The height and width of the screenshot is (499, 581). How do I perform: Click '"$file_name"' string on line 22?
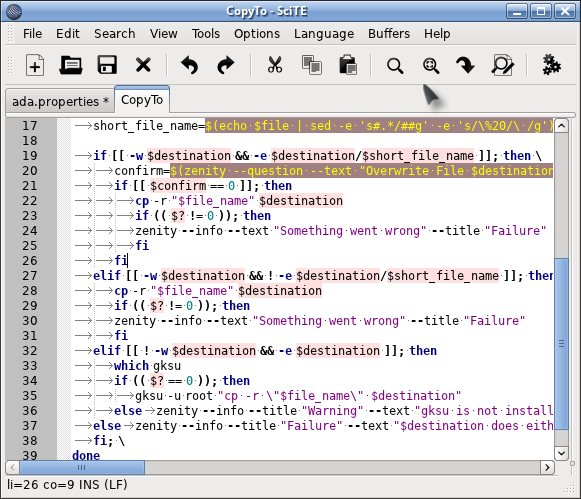[x=213, y=201]
